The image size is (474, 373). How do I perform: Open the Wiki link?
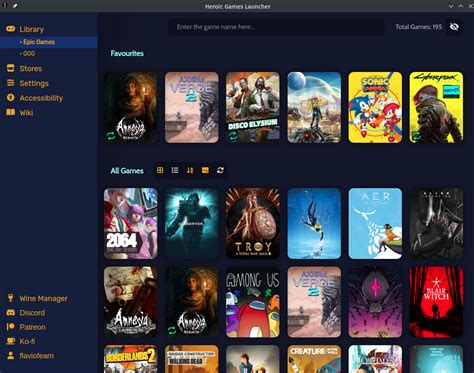[26, 113]
